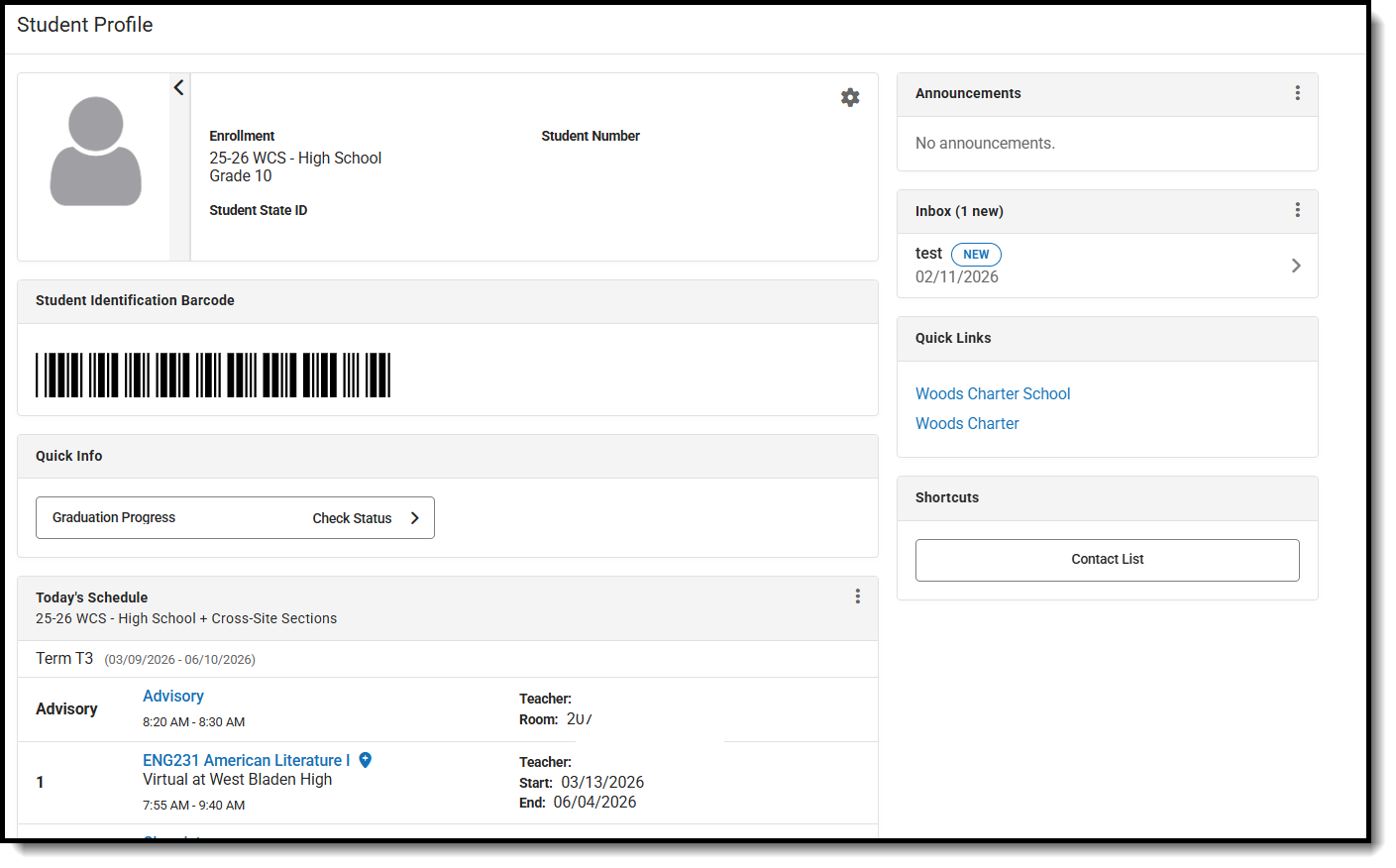Viewport: 1396px width, 868px height.
Task: Open ENG231 American Literature I course link
Action: (246, 759)
